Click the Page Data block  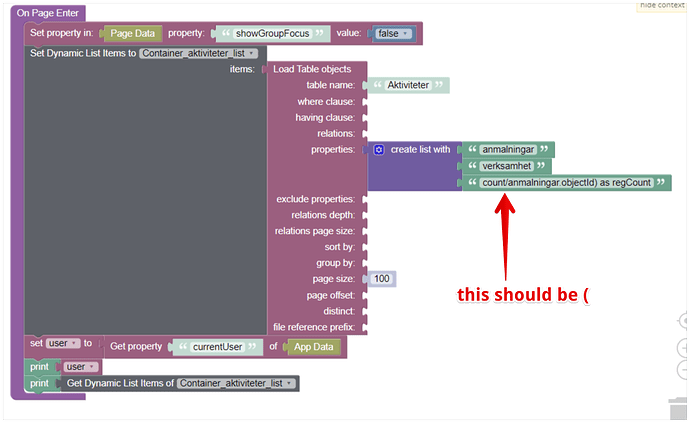tap(132, 33)
